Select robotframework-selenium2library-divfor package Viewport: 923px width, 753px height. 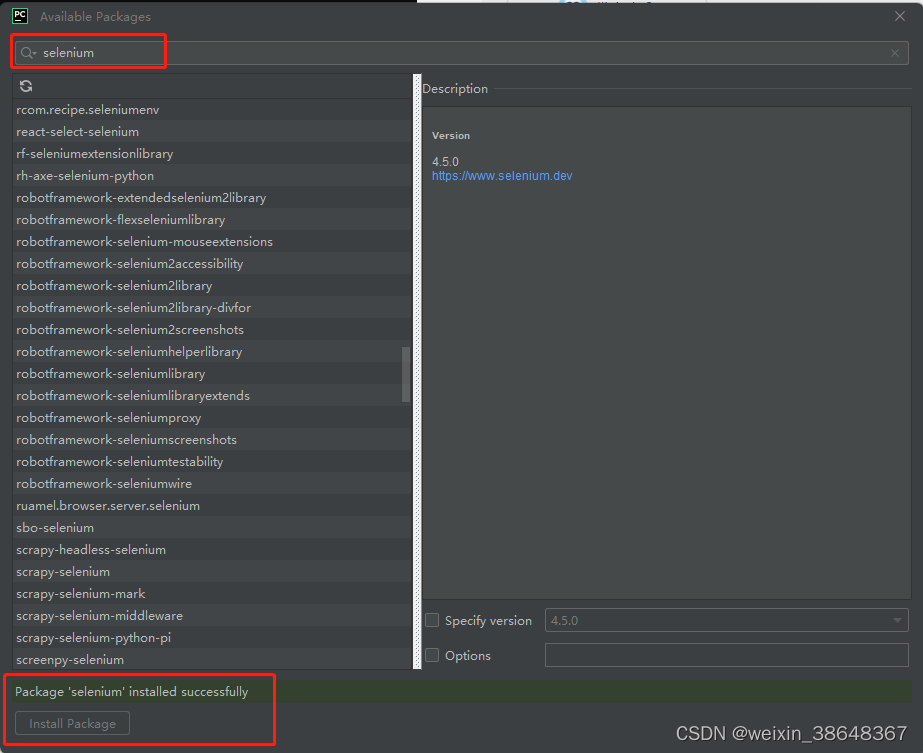pos(212,308)
